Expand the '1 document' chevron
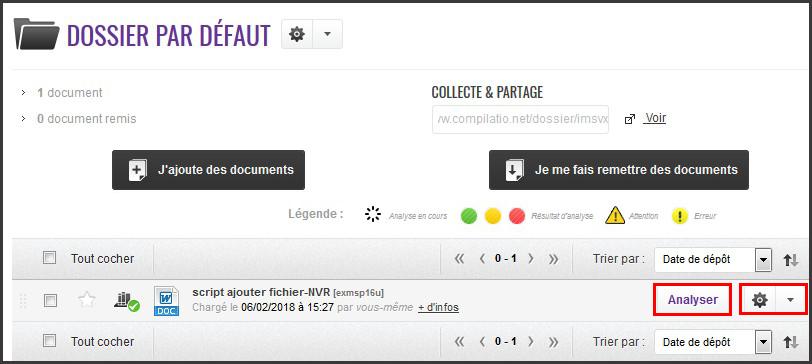812x364 pixels. [x=23, y=93]
